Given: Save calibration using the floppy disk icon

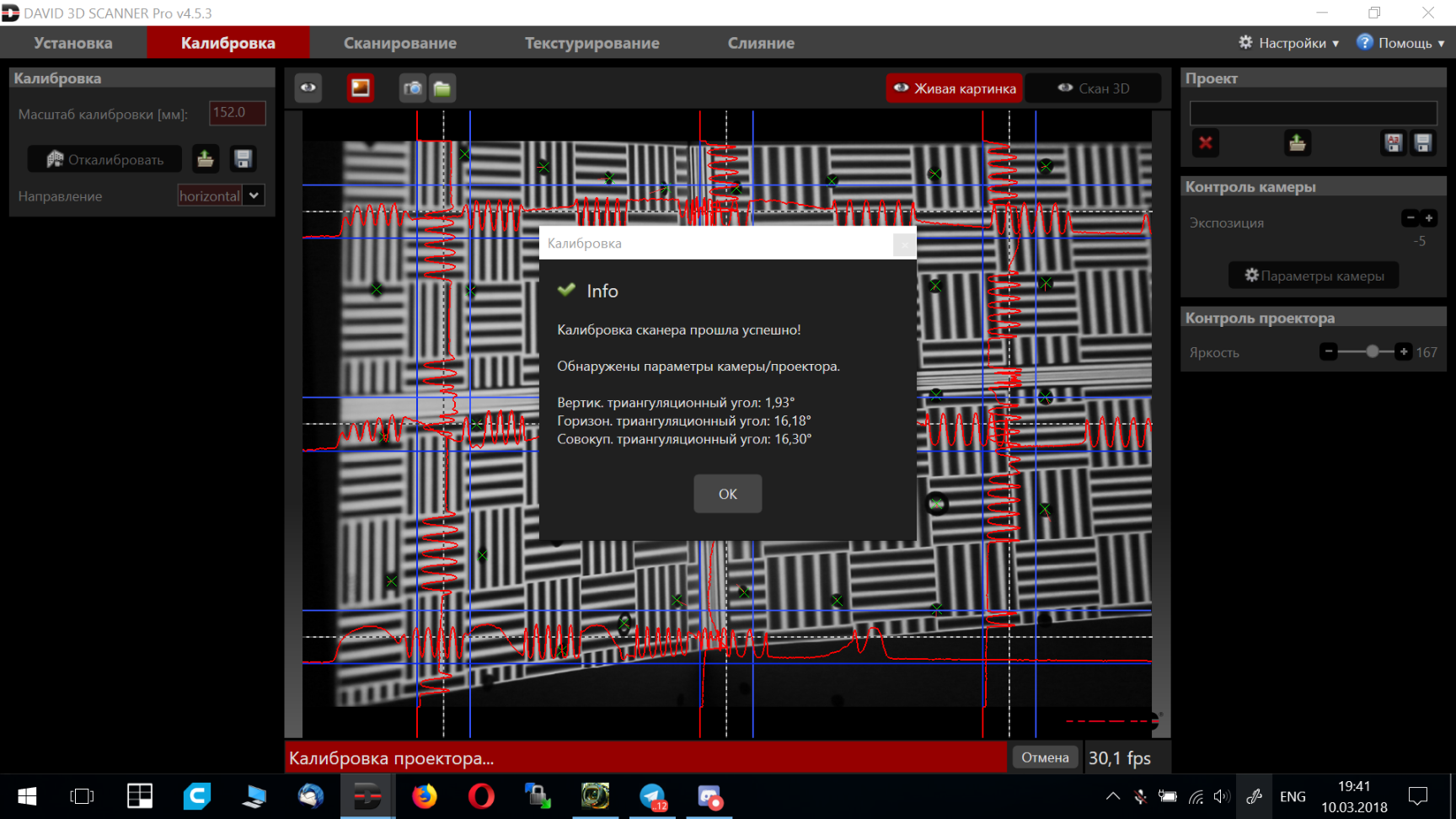Looking at the screenshot, I should click(x=244, y=159).
